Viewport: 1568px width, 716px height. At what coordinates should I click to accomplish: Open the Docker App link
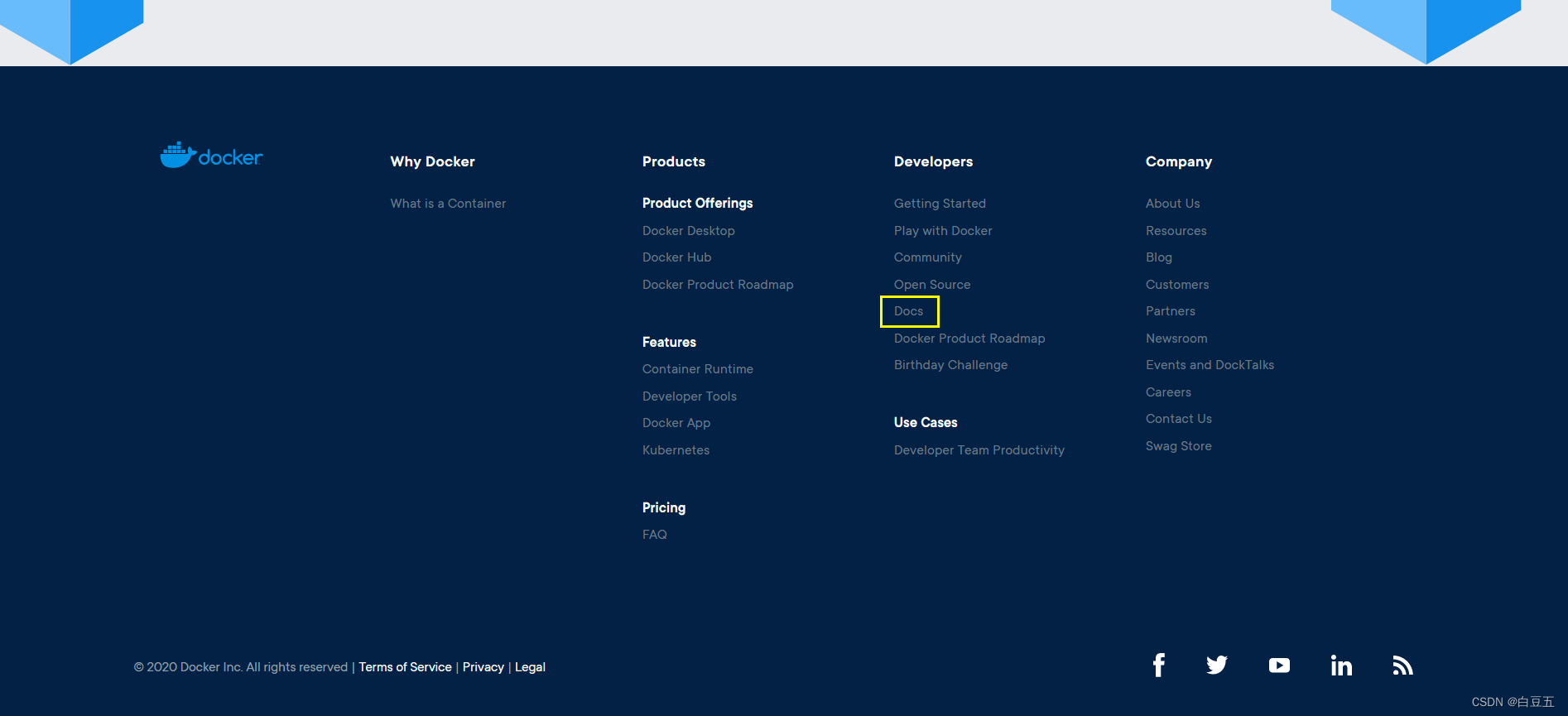[x=676, y=423]
